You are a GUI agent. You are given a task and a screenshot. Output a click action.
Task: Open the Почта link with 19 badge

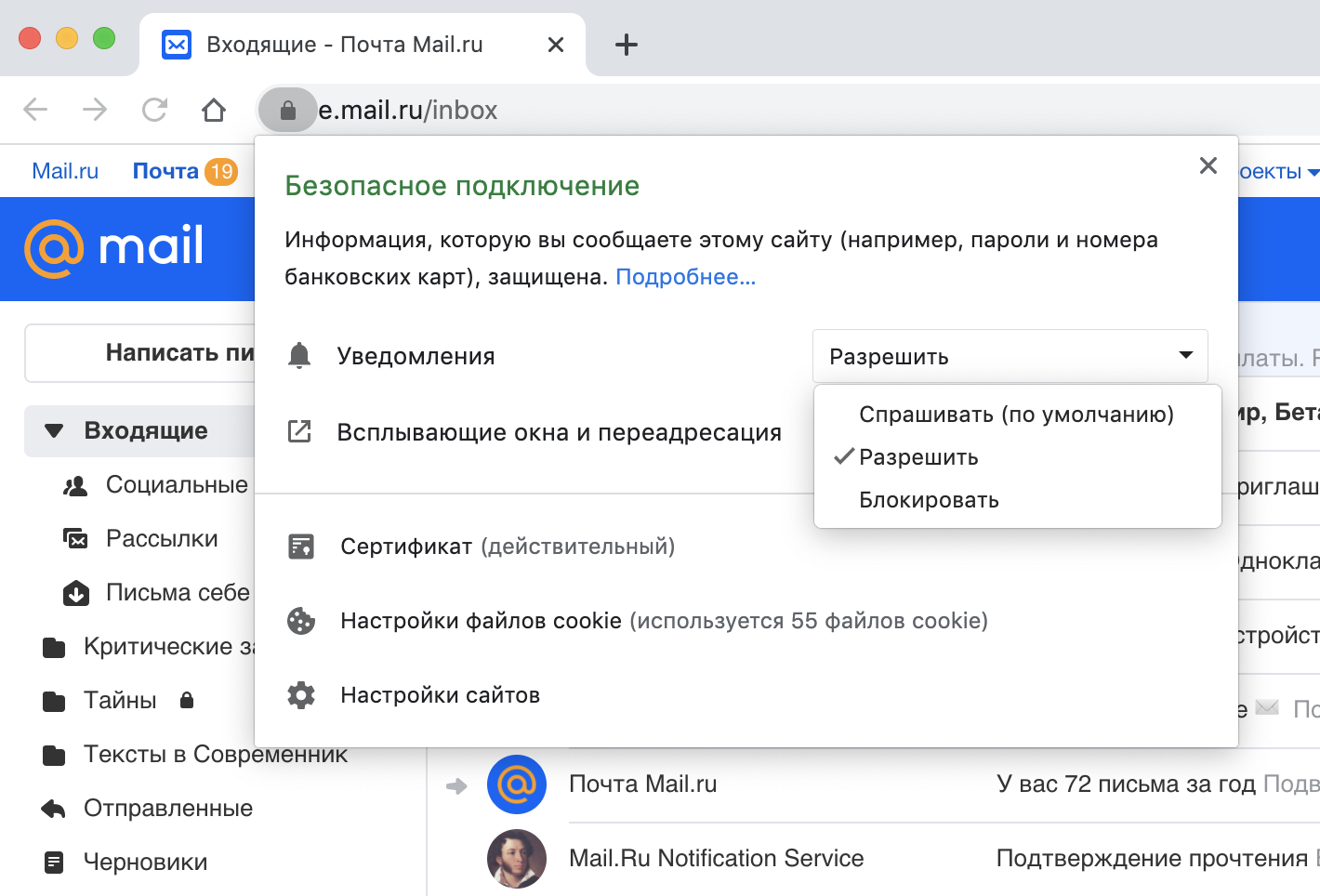point(185,171)
